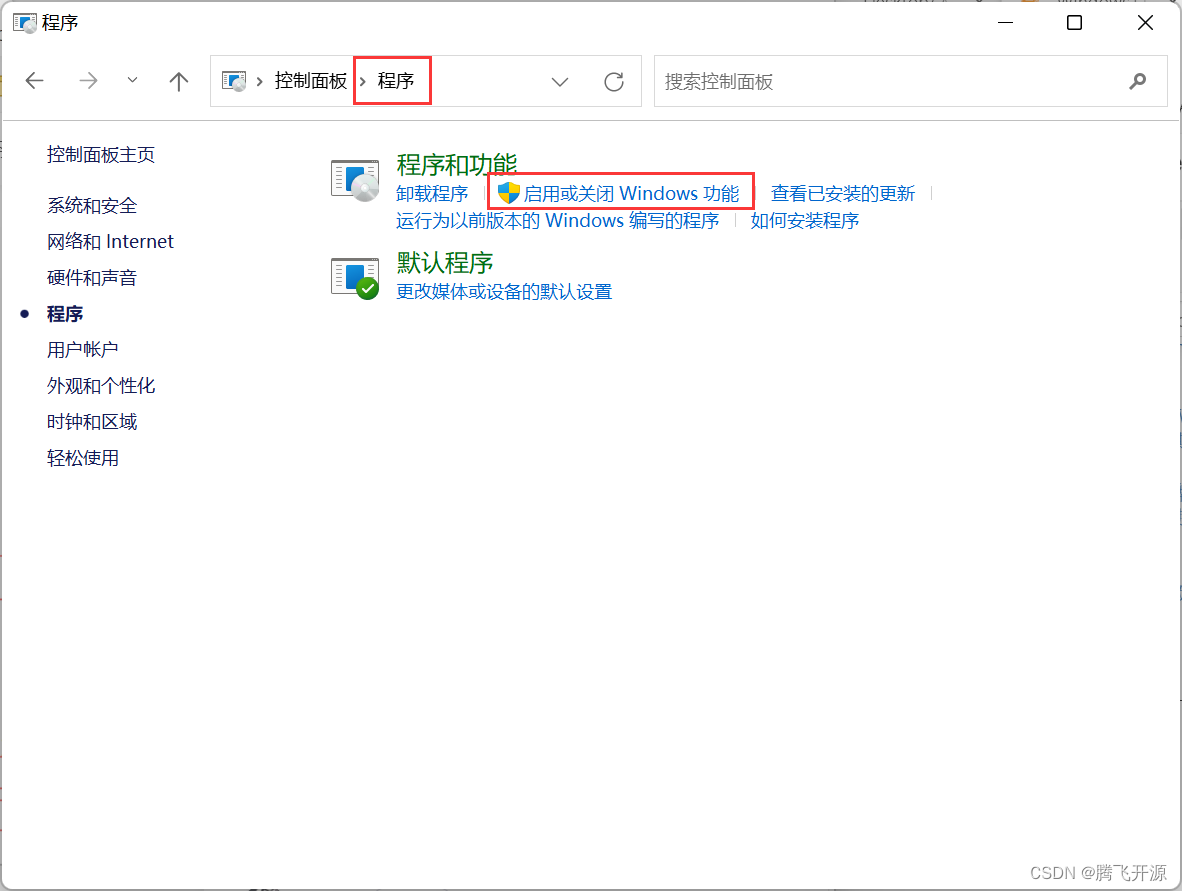Screen dimensions: 1182x891
Task: Refresh the Control Panel view
Action: pos(614,81)
